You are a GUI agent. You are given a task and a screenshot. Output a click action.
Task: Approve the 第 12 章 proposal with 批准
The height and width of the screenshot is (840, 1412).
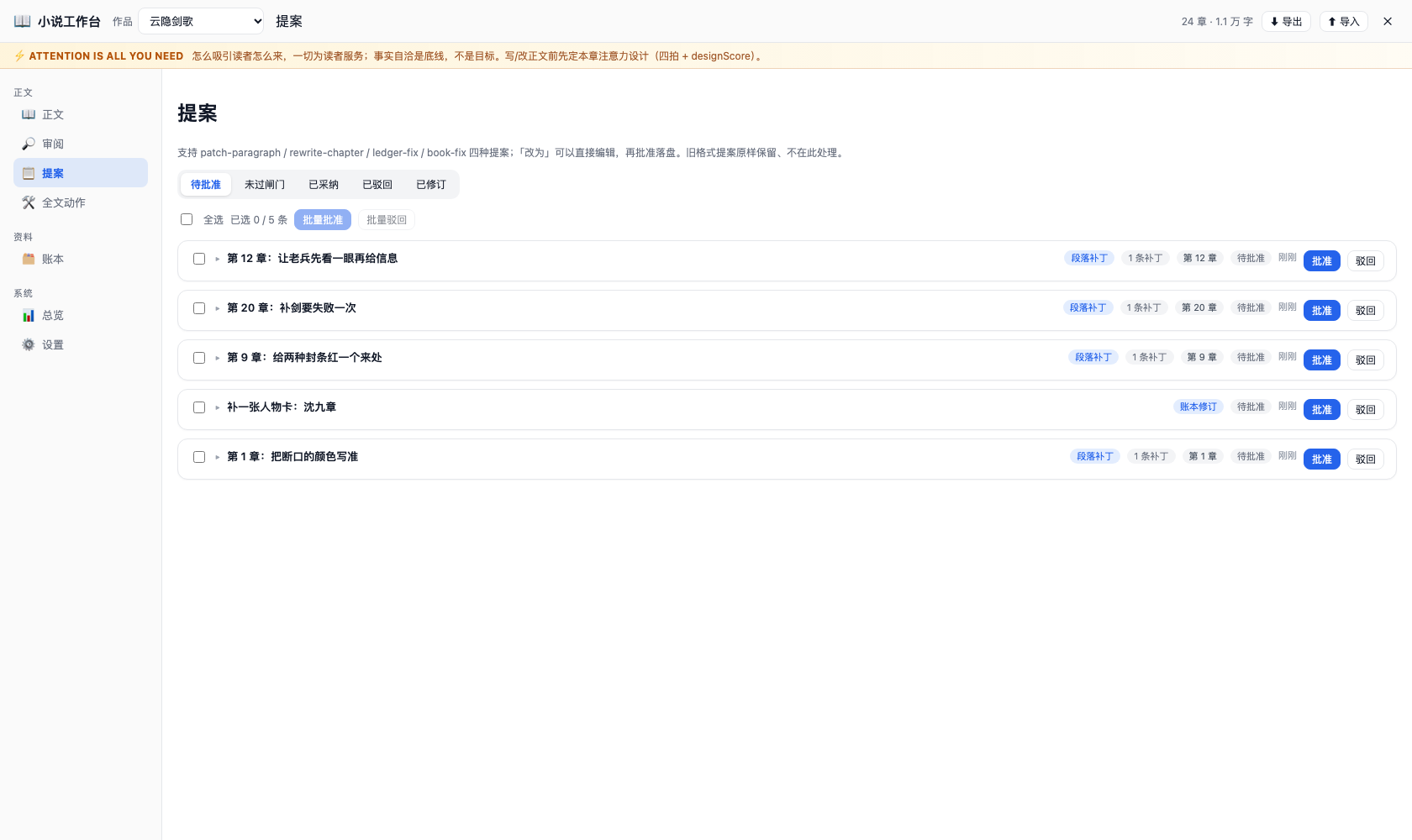pos(1322,261)
